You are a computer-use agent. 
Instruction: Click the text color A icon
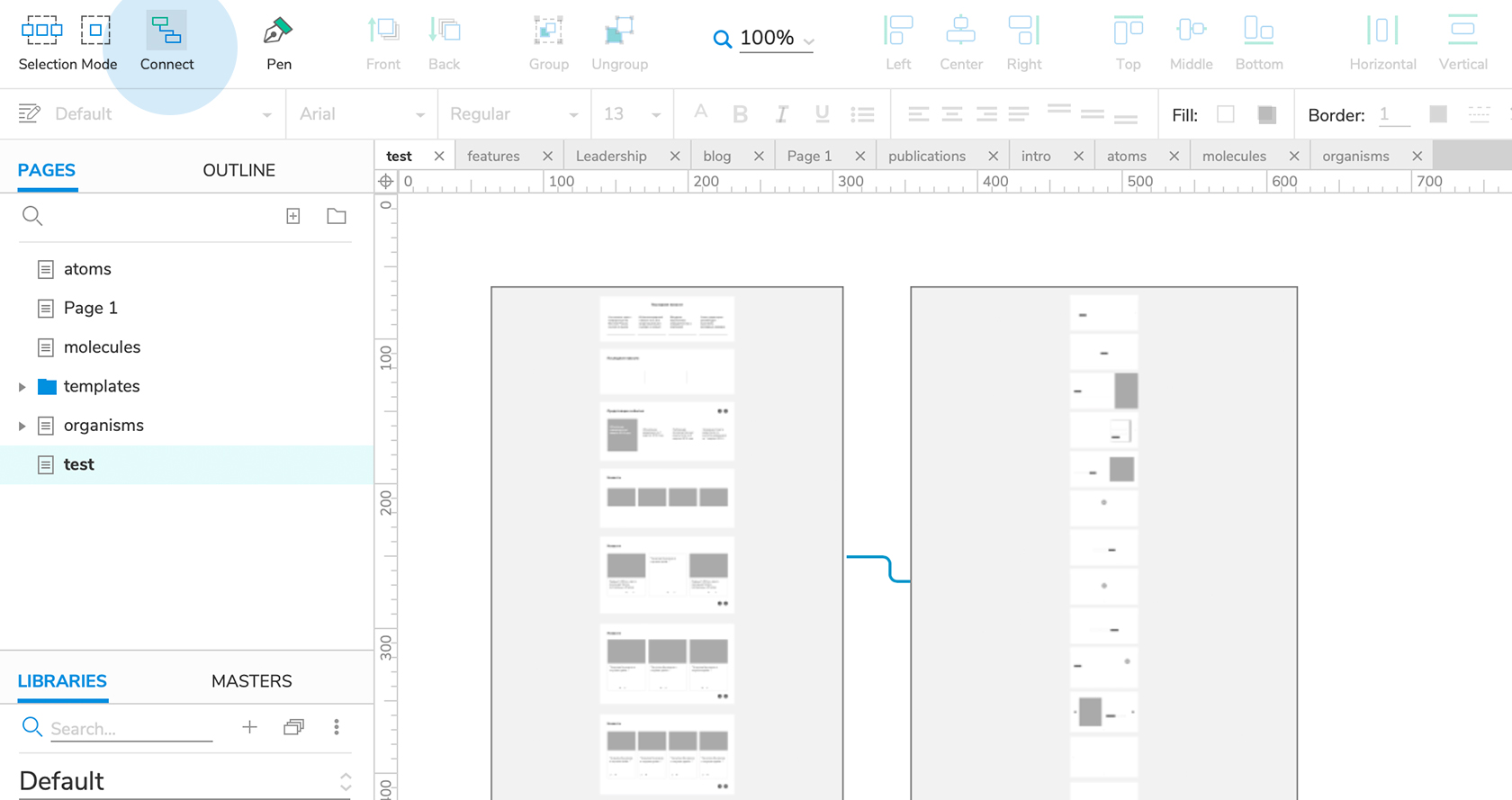(x=700, y=113)
